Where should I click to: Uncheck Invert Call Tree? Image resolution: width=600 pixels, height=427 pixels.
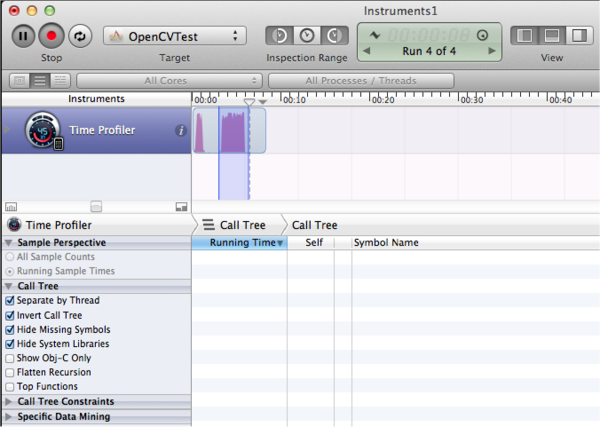point(10,315)
